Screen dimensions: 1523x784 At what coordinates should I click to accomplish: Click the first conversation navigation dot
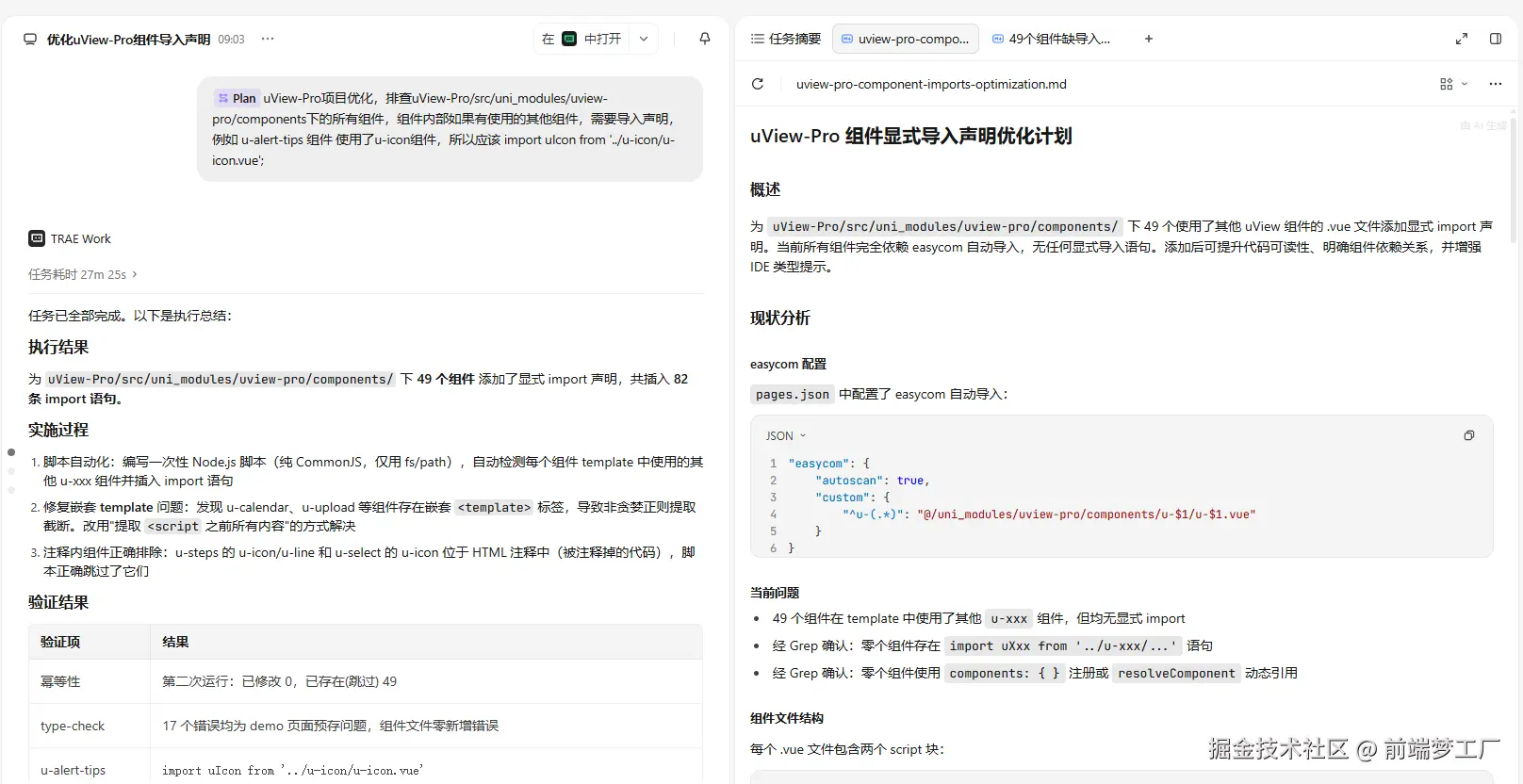point(11,452)
